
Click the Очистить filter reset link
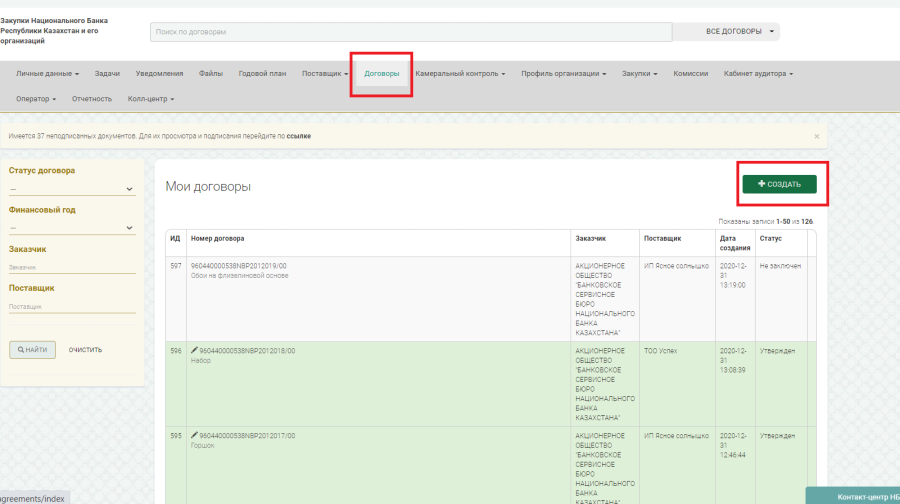pos(85,349)
